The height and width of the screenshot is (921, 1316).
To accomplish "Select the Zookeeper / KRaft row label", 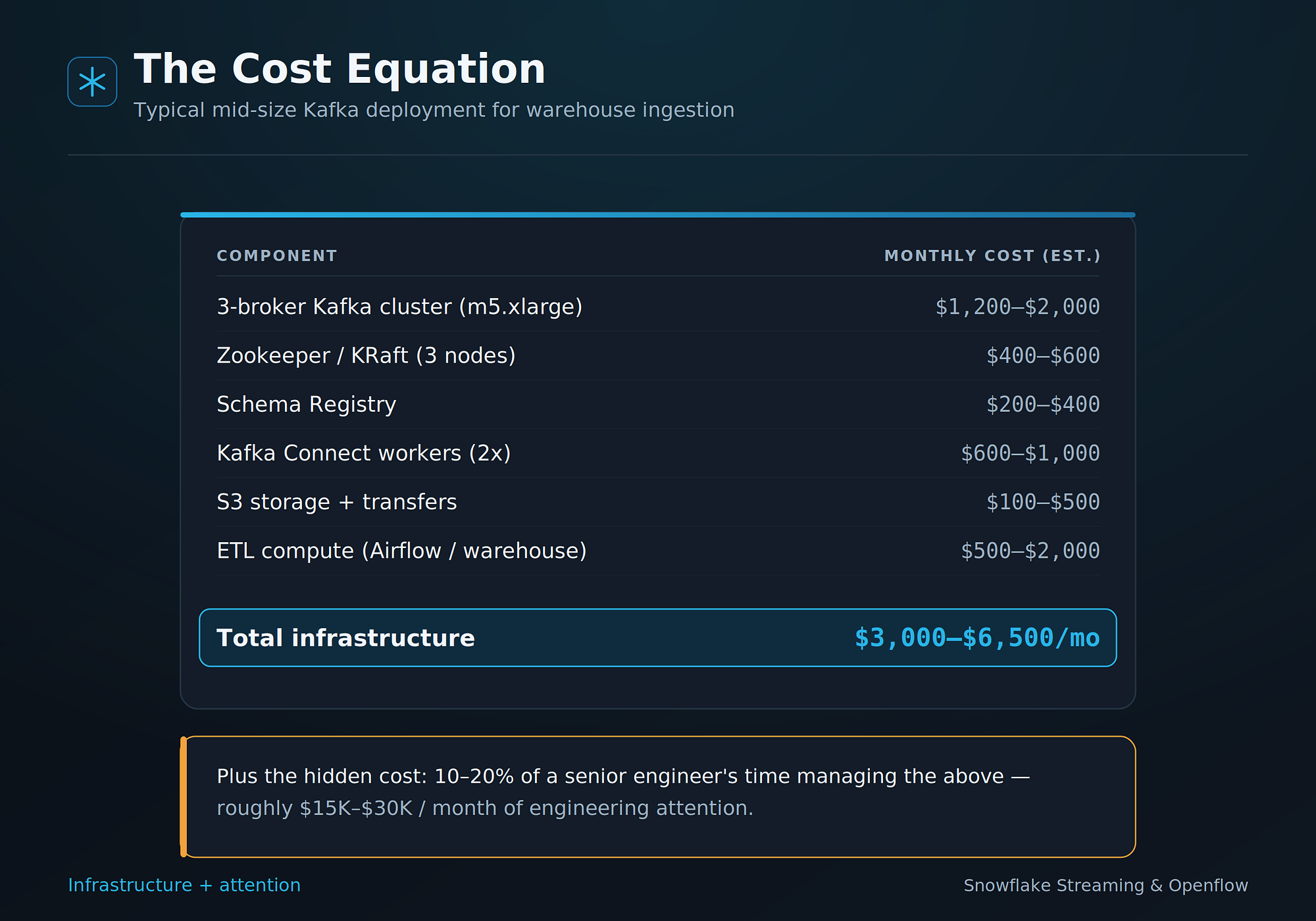I will pos(366,355).
